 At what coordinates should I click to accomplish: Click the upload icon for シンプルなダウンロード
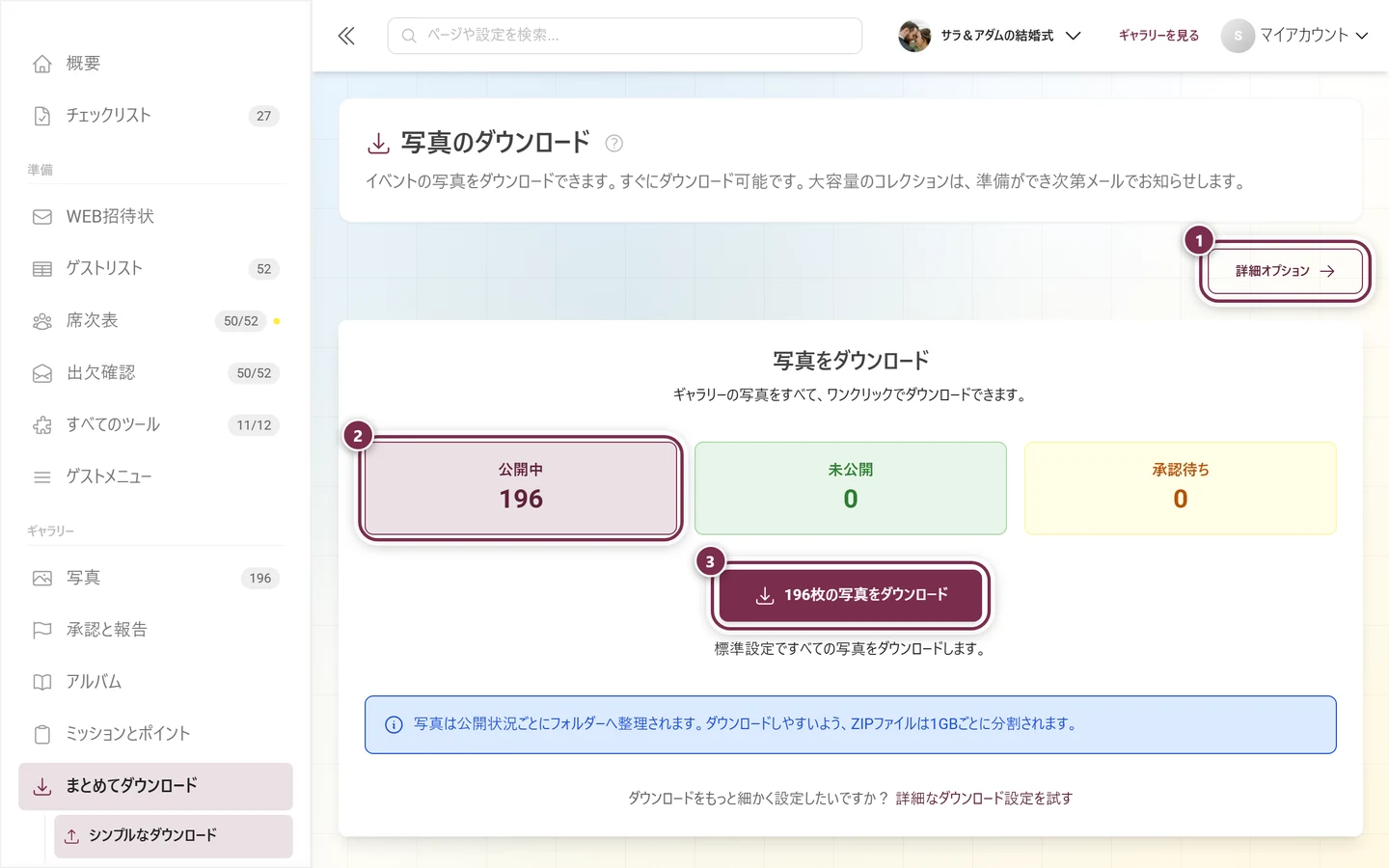pyautogui.click(x=71, y=836)
